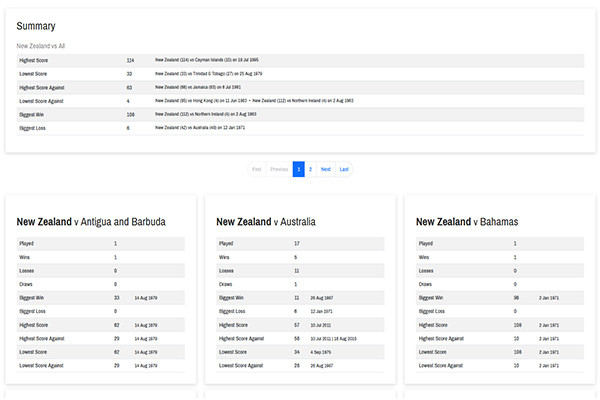Click 'Highest Score' label in Bahamas card
Viewport: 600px width, 400px height.
tap(433, 325)
